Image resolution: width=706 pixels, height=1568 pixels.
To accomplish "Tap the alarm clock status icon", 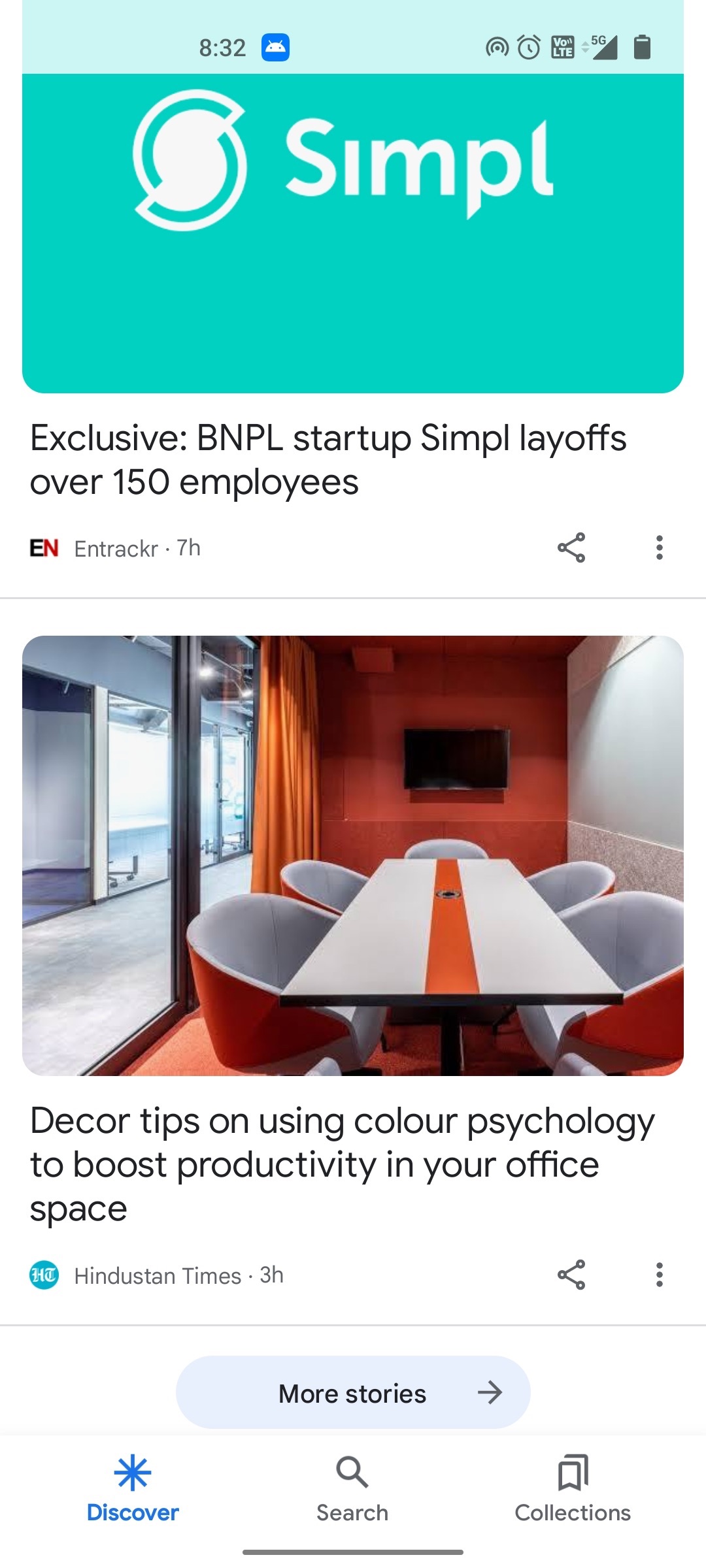I will click(x=529, y=47).
